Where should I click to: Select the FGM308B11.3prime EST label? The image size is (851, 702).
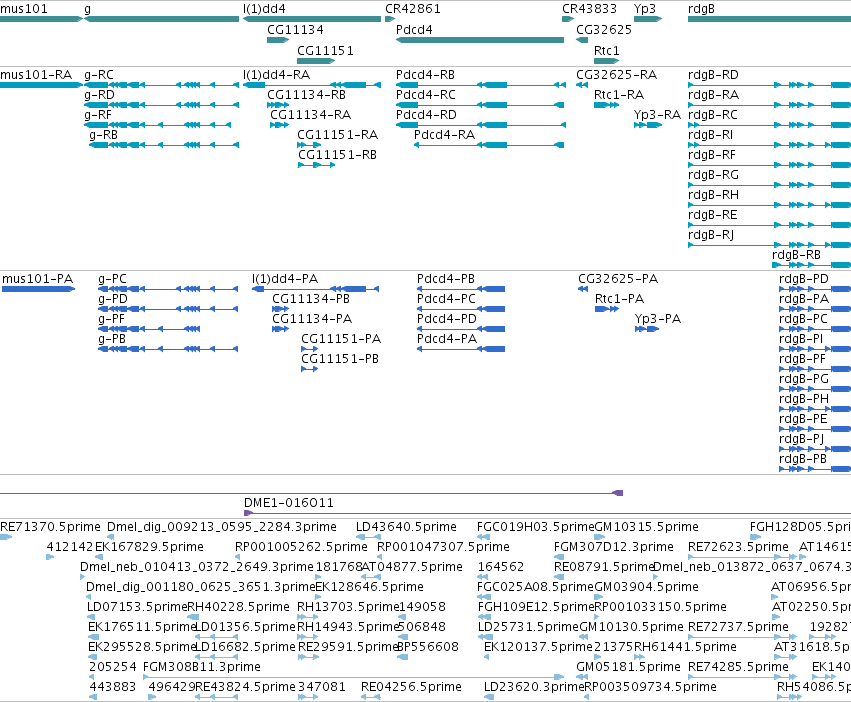[x=201, y=667]
